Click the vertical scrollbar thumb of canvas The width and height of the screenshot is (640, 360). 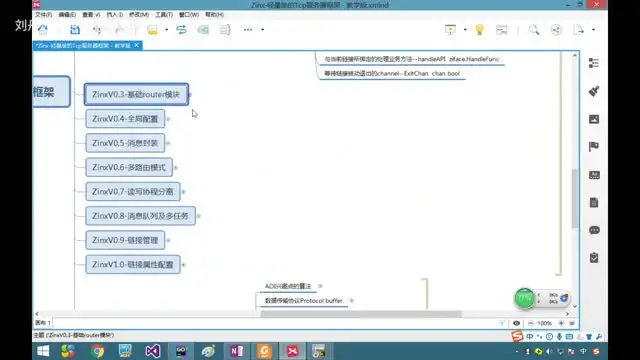tap(575, 198)
